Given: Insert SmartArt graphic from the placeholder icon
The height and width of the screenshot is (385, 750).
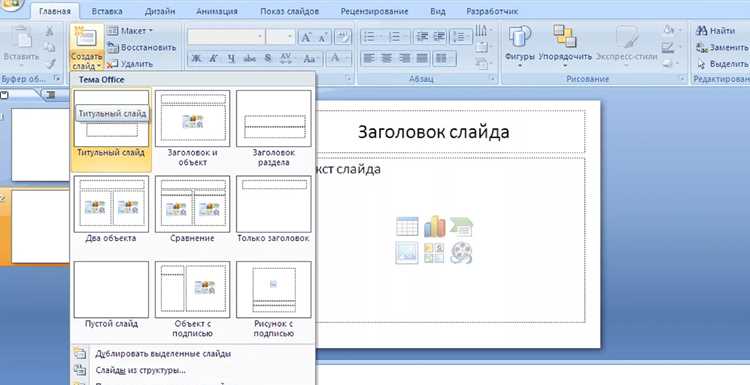Looking at the screenshot, I should tap(462, 226).
